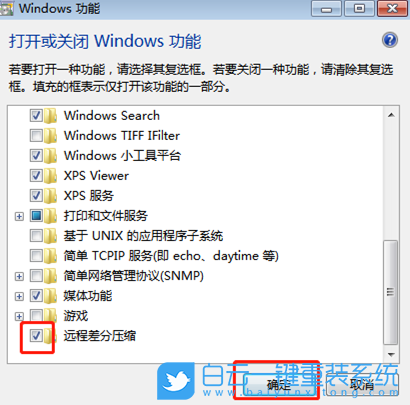The image size is (410, 405).
Task: Expand the 简单网络管理协议(SNMP) node
Action: (x=19, y=276)
